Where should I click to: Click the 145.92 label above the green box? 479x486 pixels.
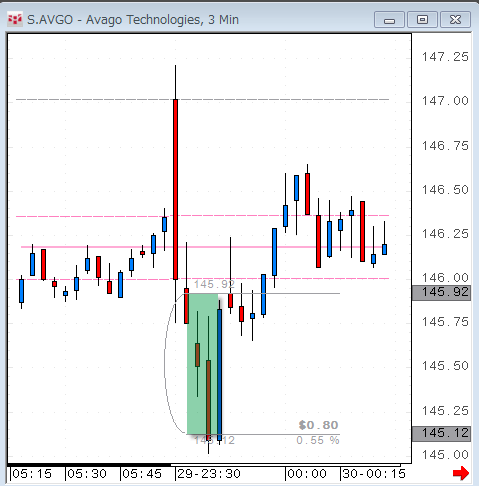pyautogui.click(x=214, y=284)
